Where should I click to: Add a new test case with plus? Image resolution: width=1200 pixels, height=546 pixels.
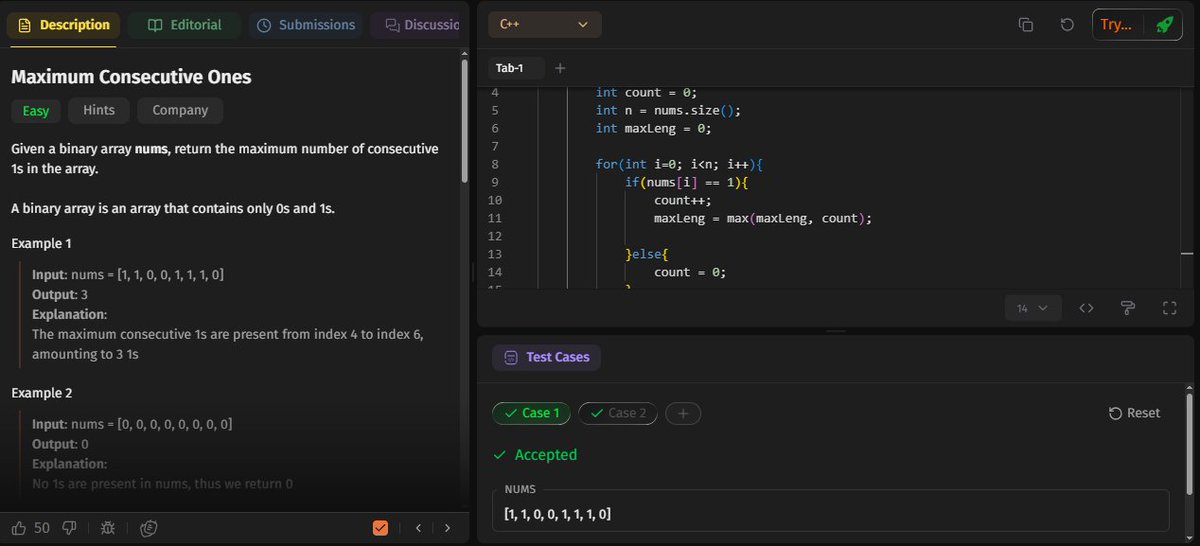point(683,413)
